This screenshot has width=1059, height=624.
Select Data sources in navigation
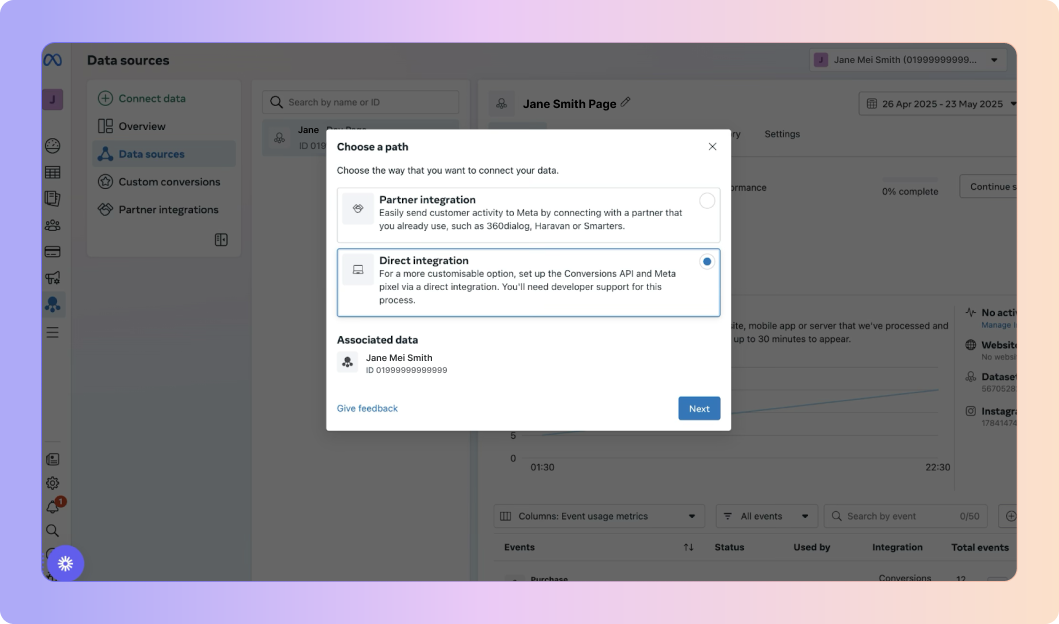pyautogui.click(x=164, y=154)
